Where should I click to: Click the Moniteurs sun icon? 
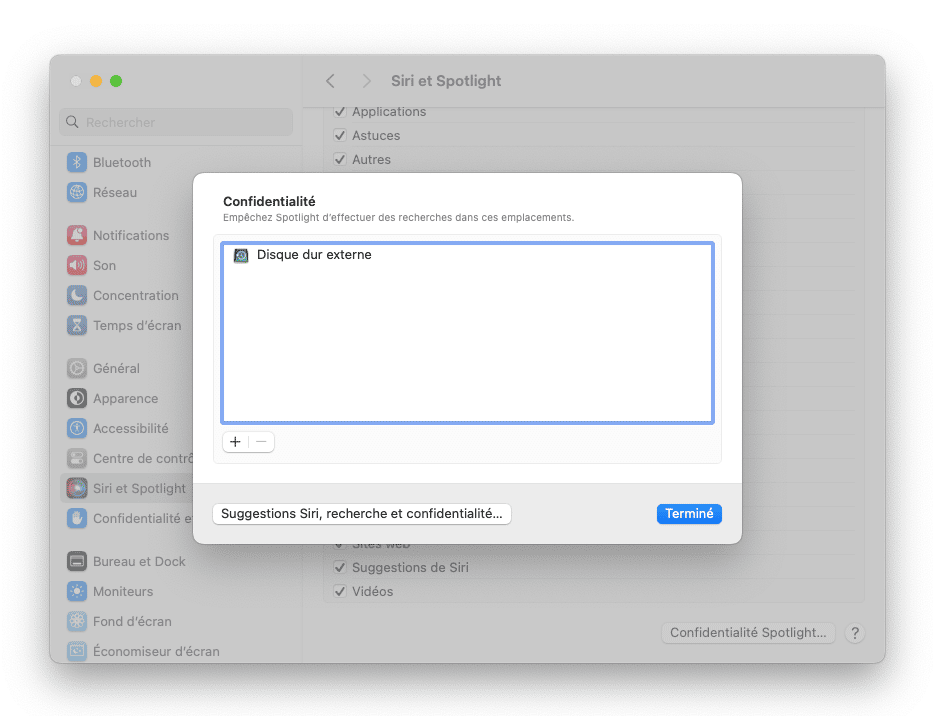77,591
